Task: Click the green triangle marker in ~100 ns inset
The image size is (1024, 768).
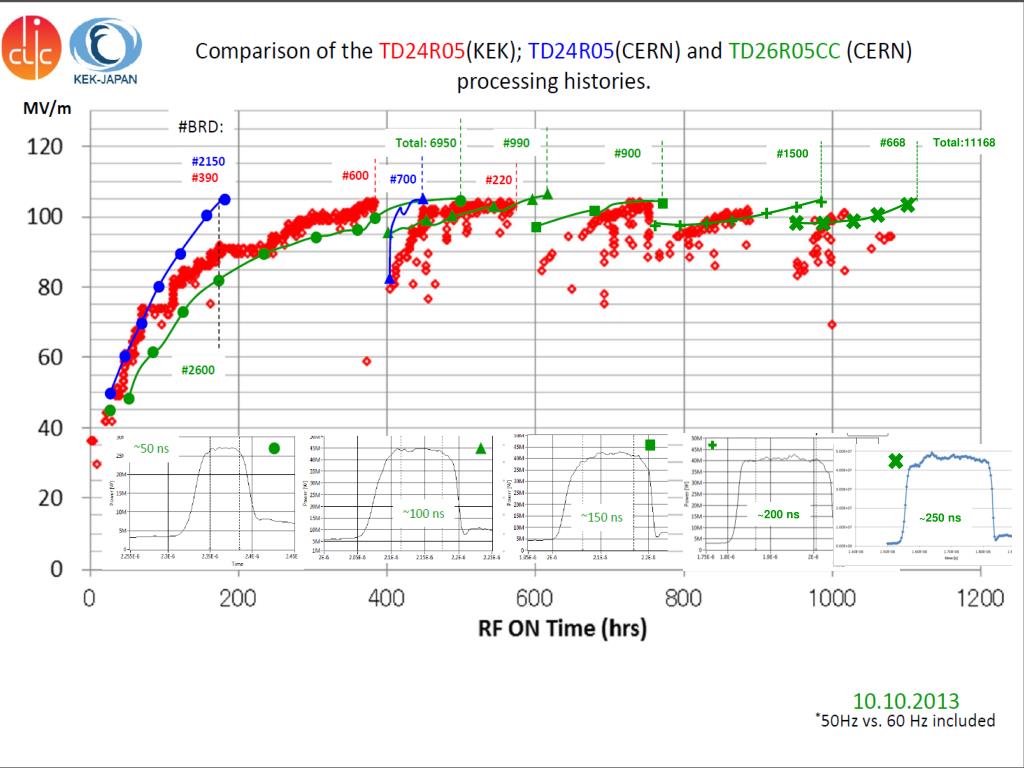Action: [481, 448]
